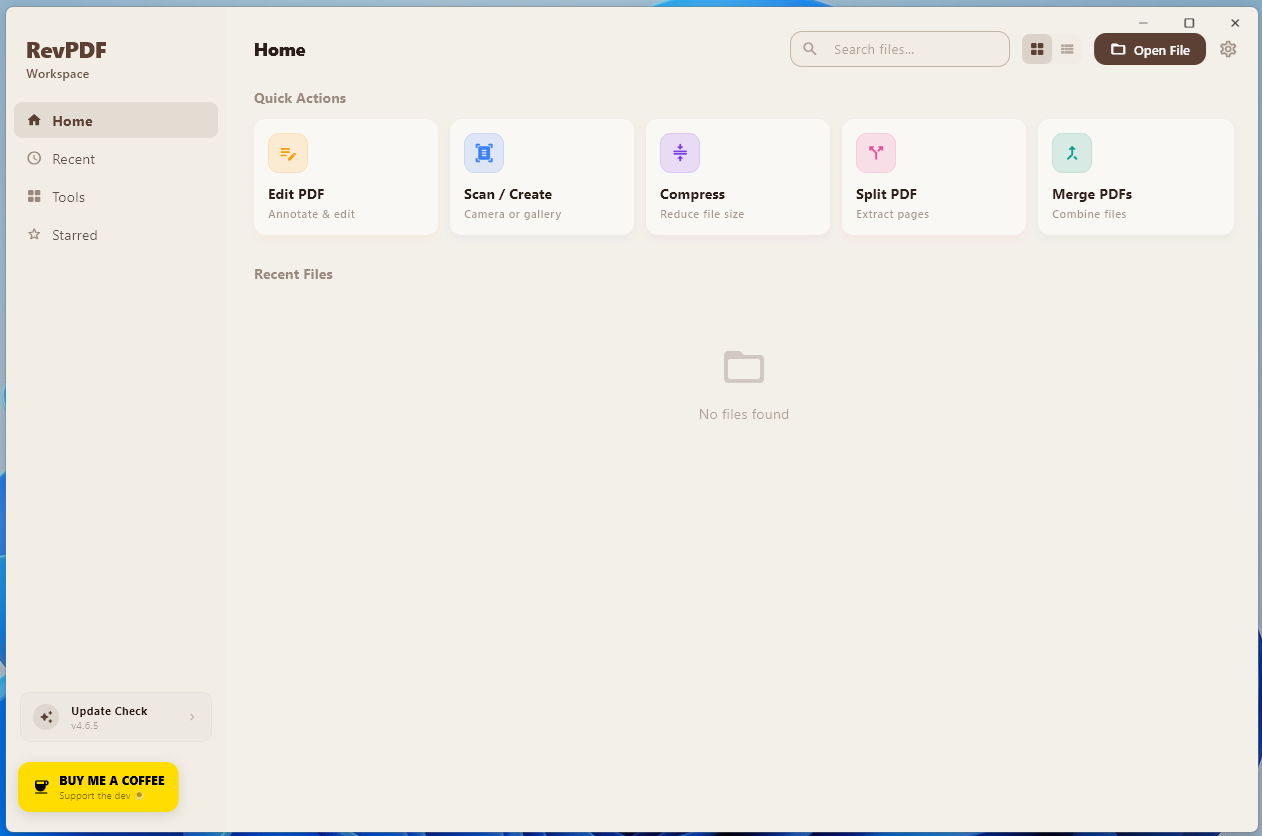Screen dimensions: 1262x836
Task: Open the Edit PDF quick action card
Action: coord(346,177)
